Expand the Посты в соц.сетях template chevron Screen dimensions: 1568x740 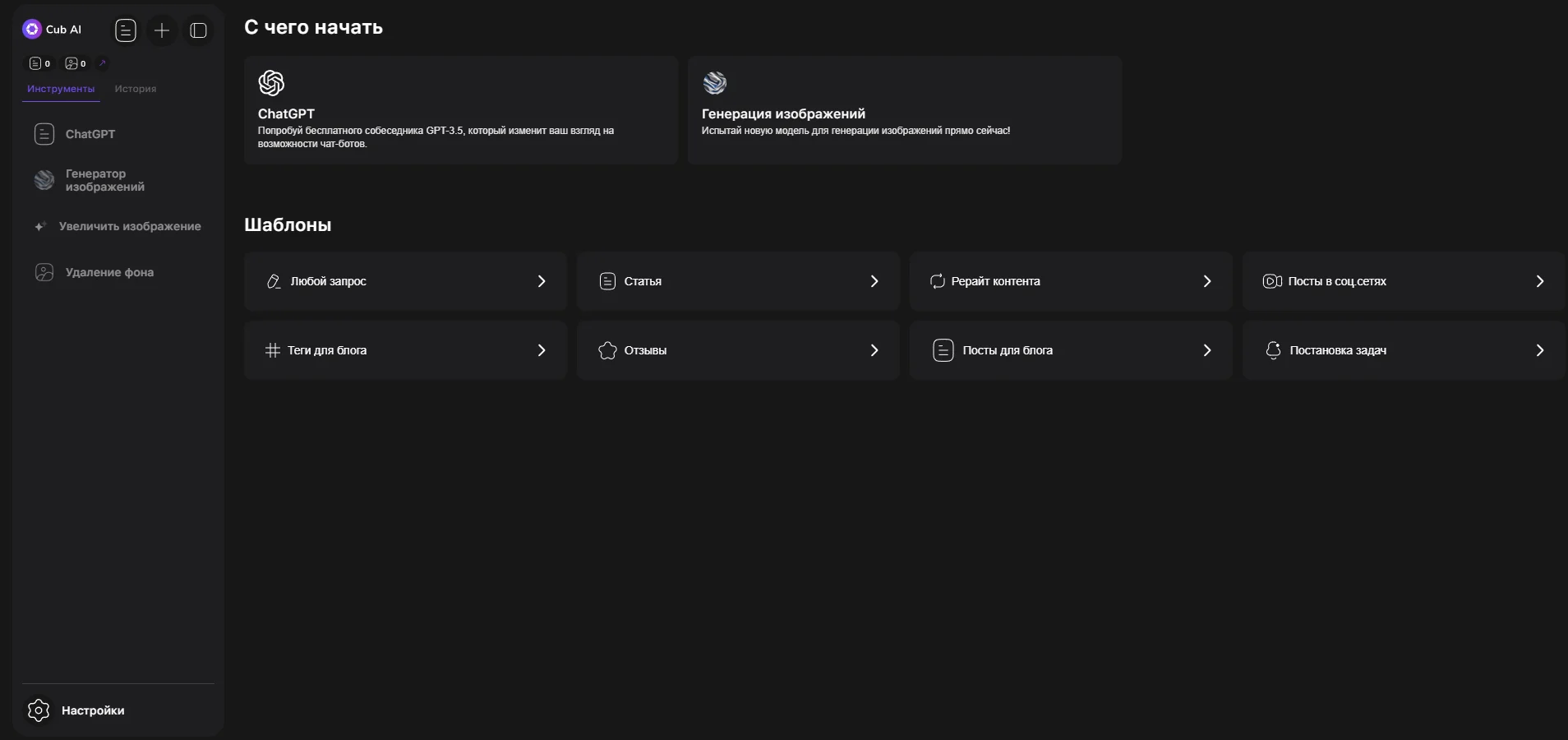(1540, 281)
